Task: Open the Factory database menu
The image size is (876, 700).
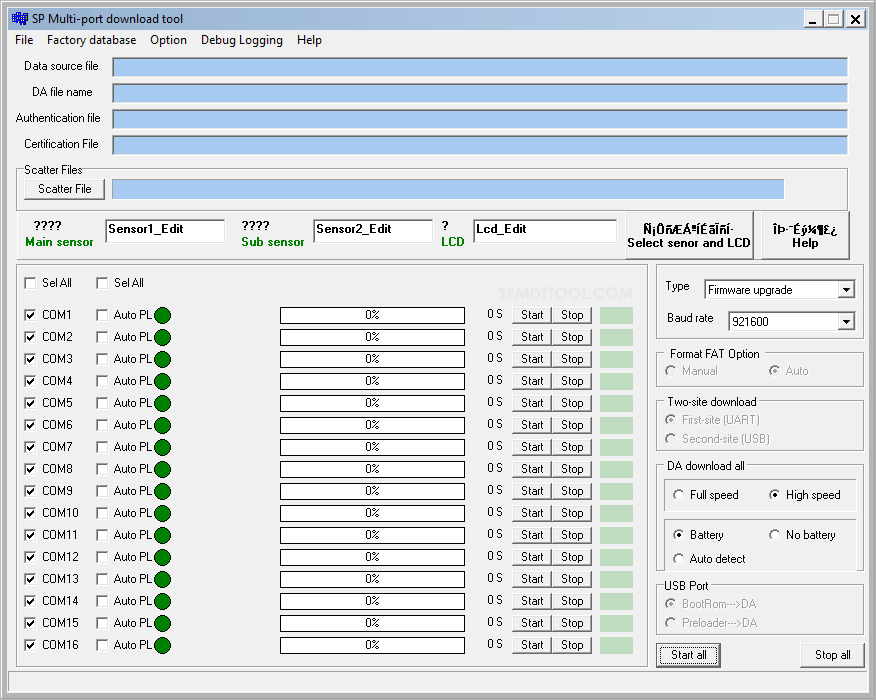Action: coord(91,40)
